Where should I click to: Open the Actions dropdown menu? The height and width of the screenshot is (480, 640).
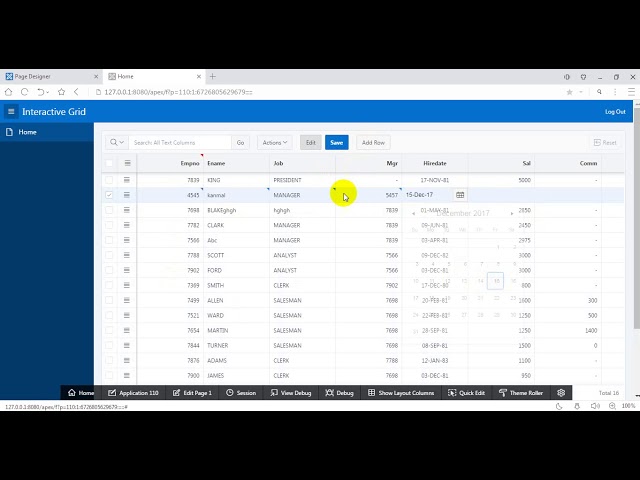(x=275, y=142)
